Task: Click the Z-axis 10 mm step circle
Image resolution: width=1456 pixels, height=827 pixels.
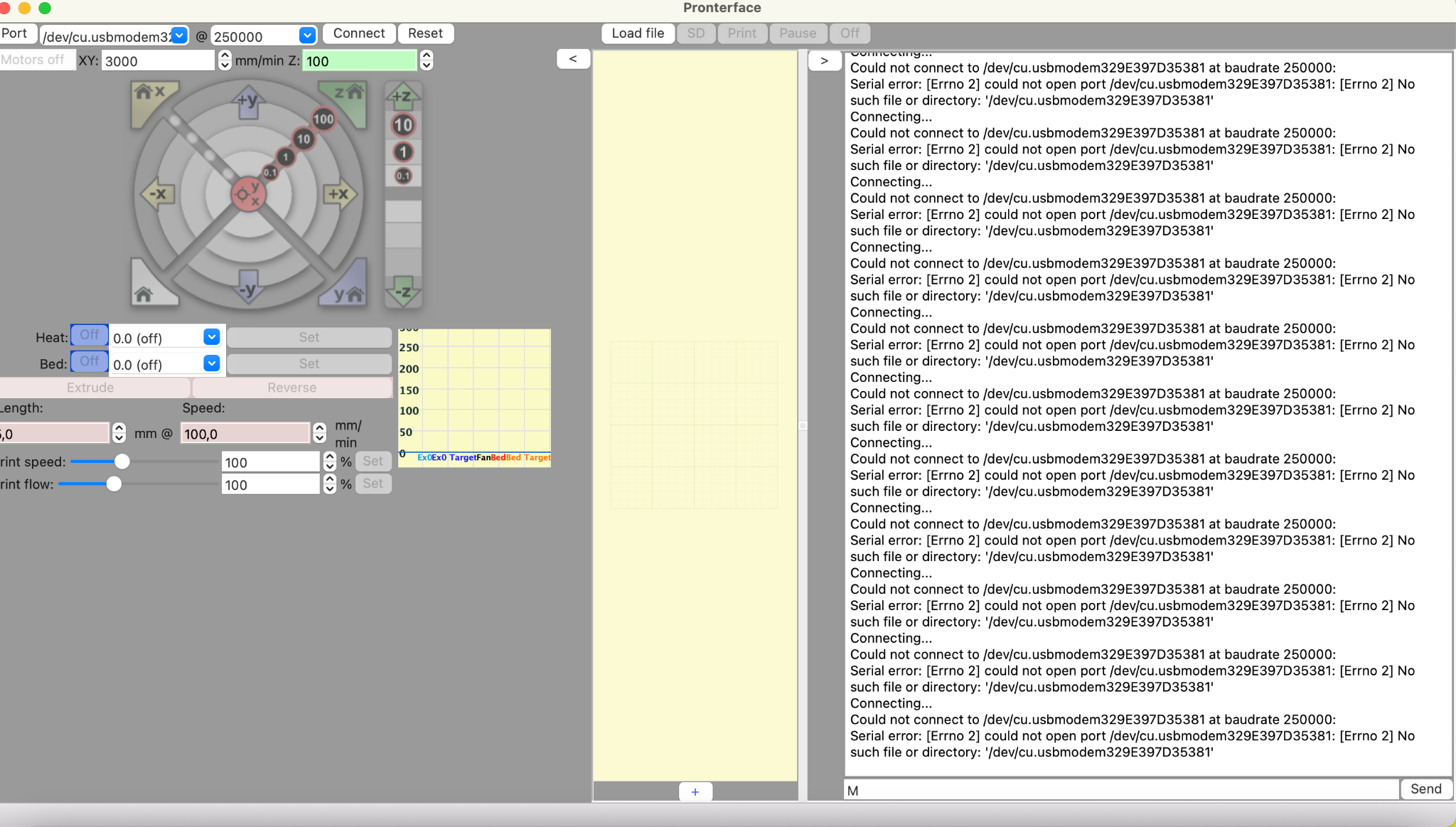Action: 402,126
